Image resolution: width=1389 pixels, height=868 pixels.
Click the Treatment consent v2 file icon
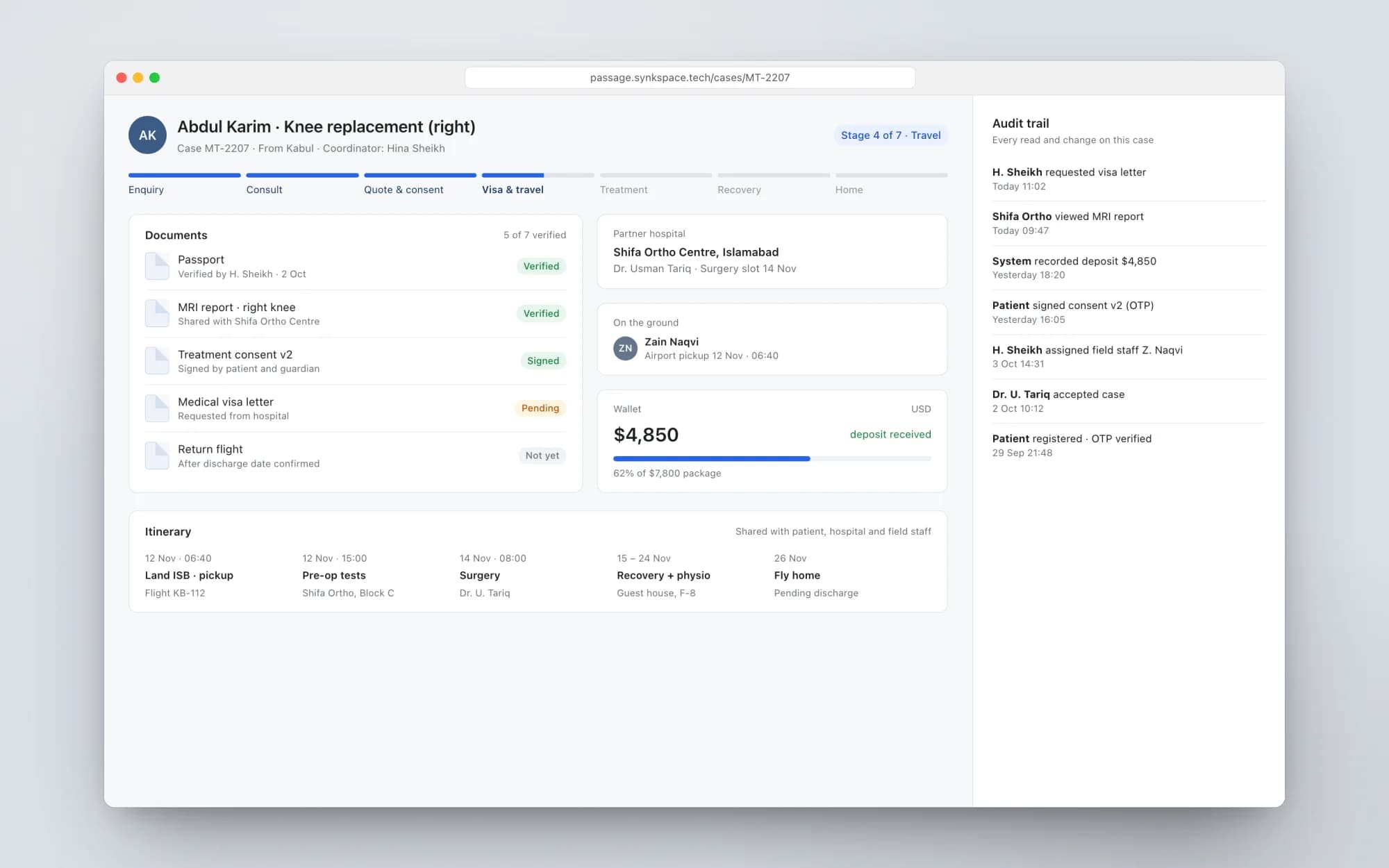[157, 361]
